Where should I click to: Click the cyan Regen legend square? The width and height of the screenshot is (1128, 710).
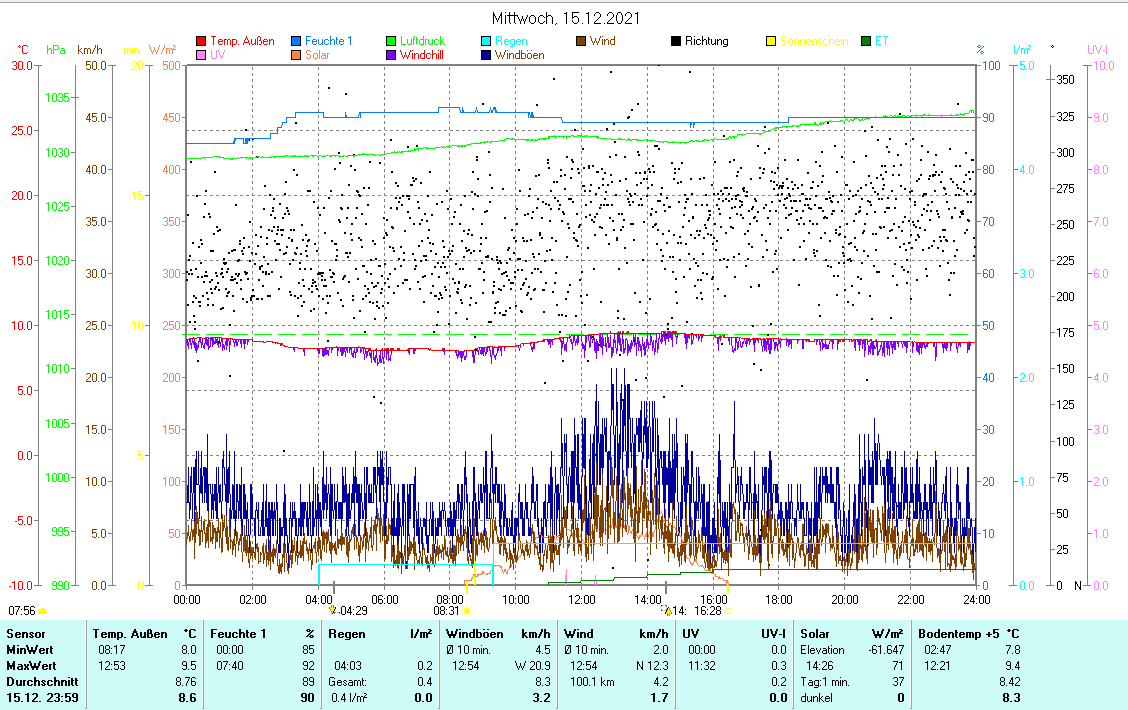pyautogui.click(x=487, y=42)
